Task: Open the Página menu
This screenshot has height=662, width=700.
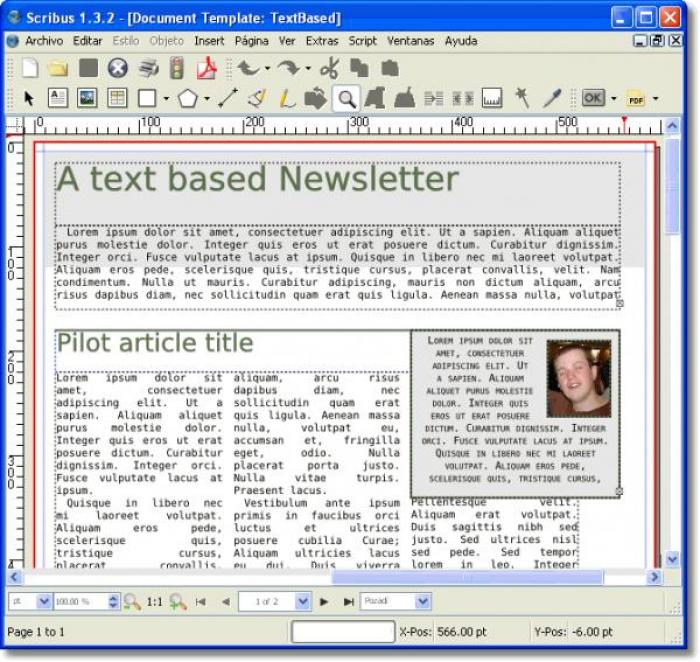Action: [251, 41]
